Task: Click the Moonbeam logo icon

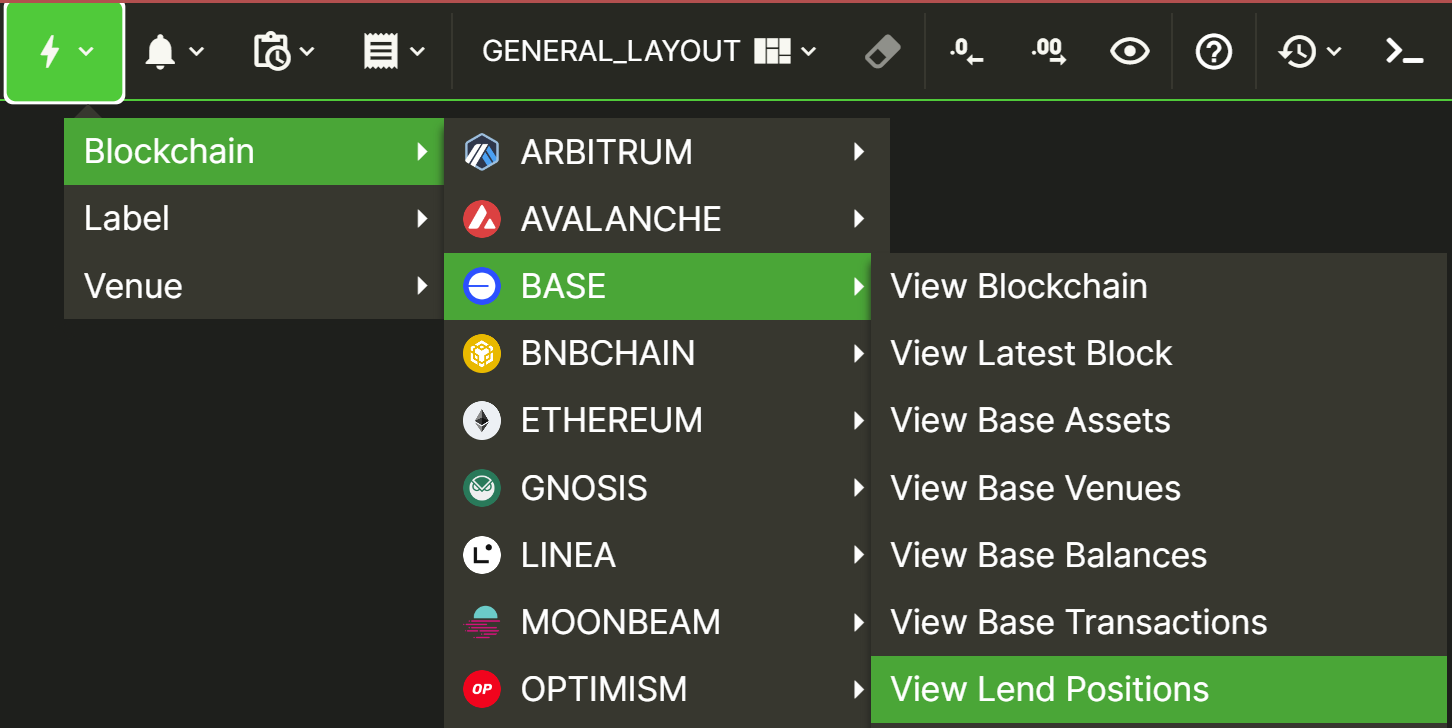Action: point(482,622)
